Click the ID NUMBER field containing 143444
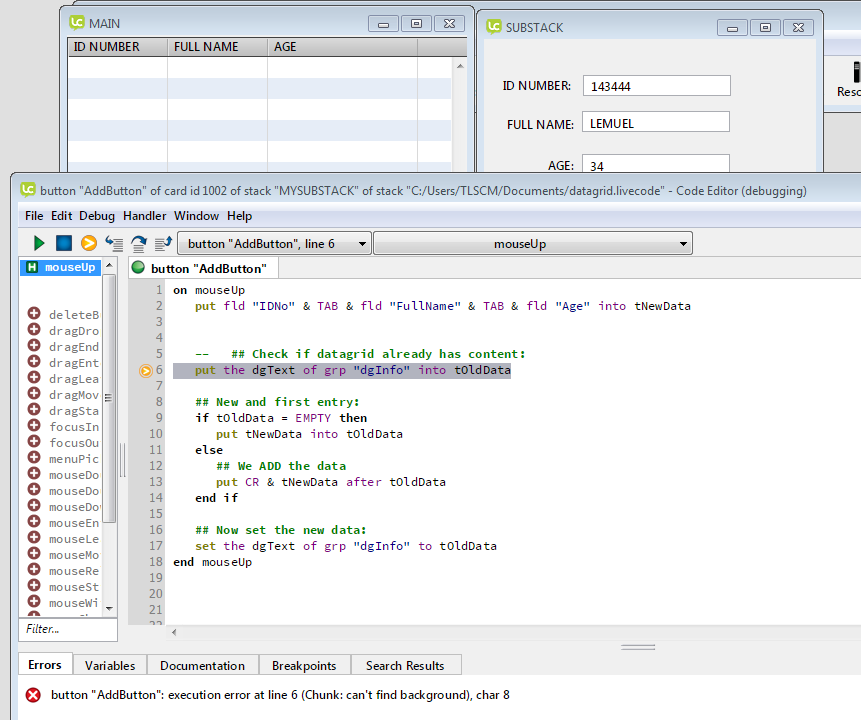 point(656,86)
